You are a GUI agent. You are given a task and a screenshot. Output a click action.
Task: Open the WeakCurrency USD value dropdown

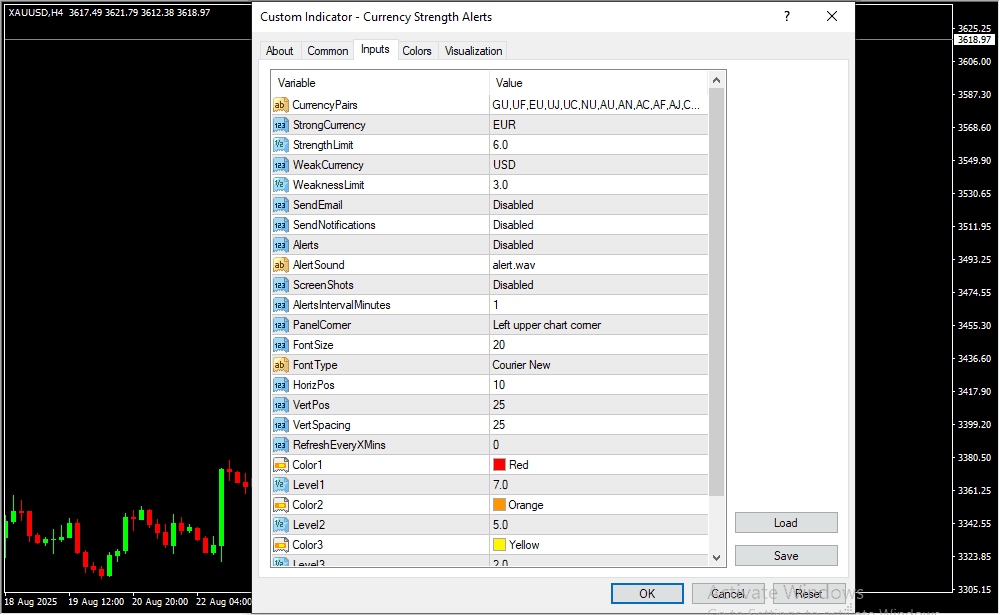(504, 165)
